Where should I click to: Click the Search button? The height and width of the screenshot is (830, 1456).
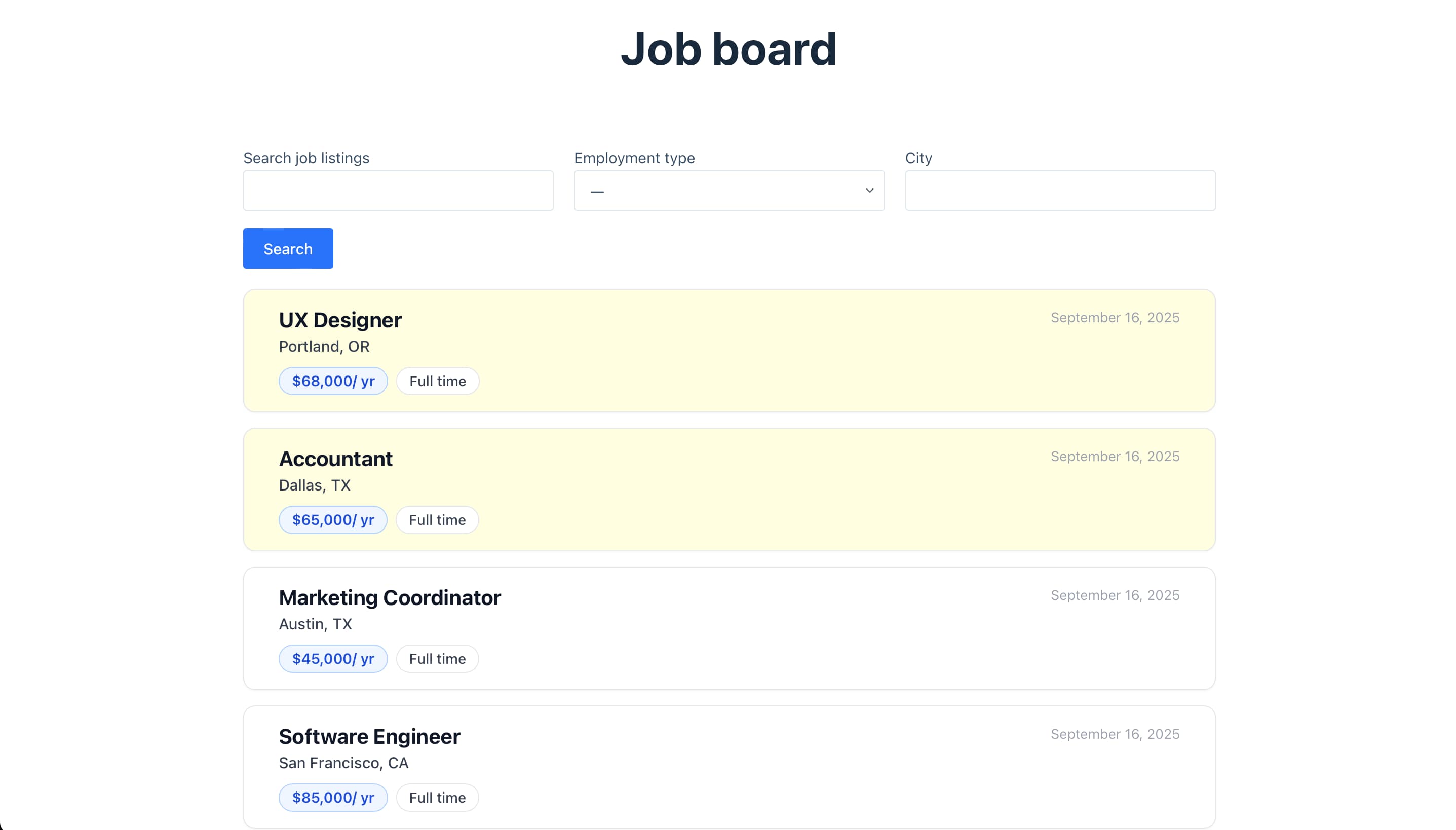point(287,248)
